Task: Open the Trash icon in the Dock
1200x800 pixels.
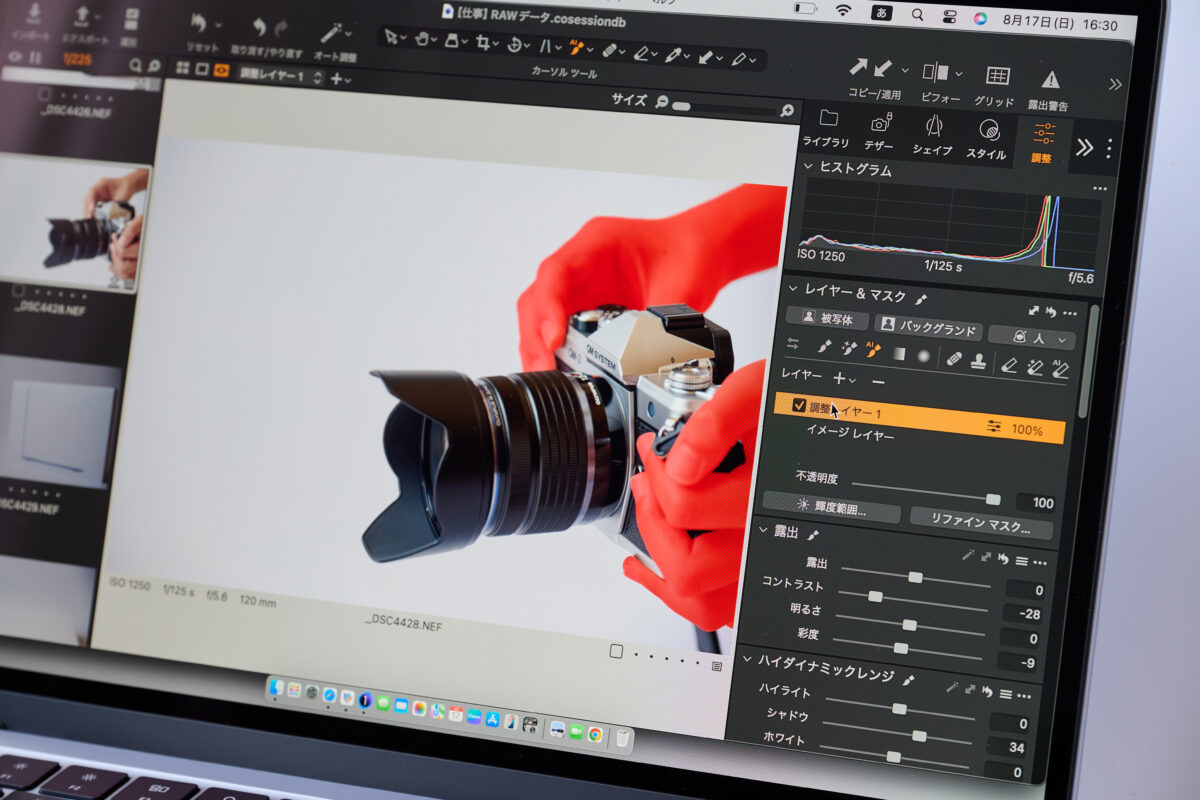Action: coord(622,738)
